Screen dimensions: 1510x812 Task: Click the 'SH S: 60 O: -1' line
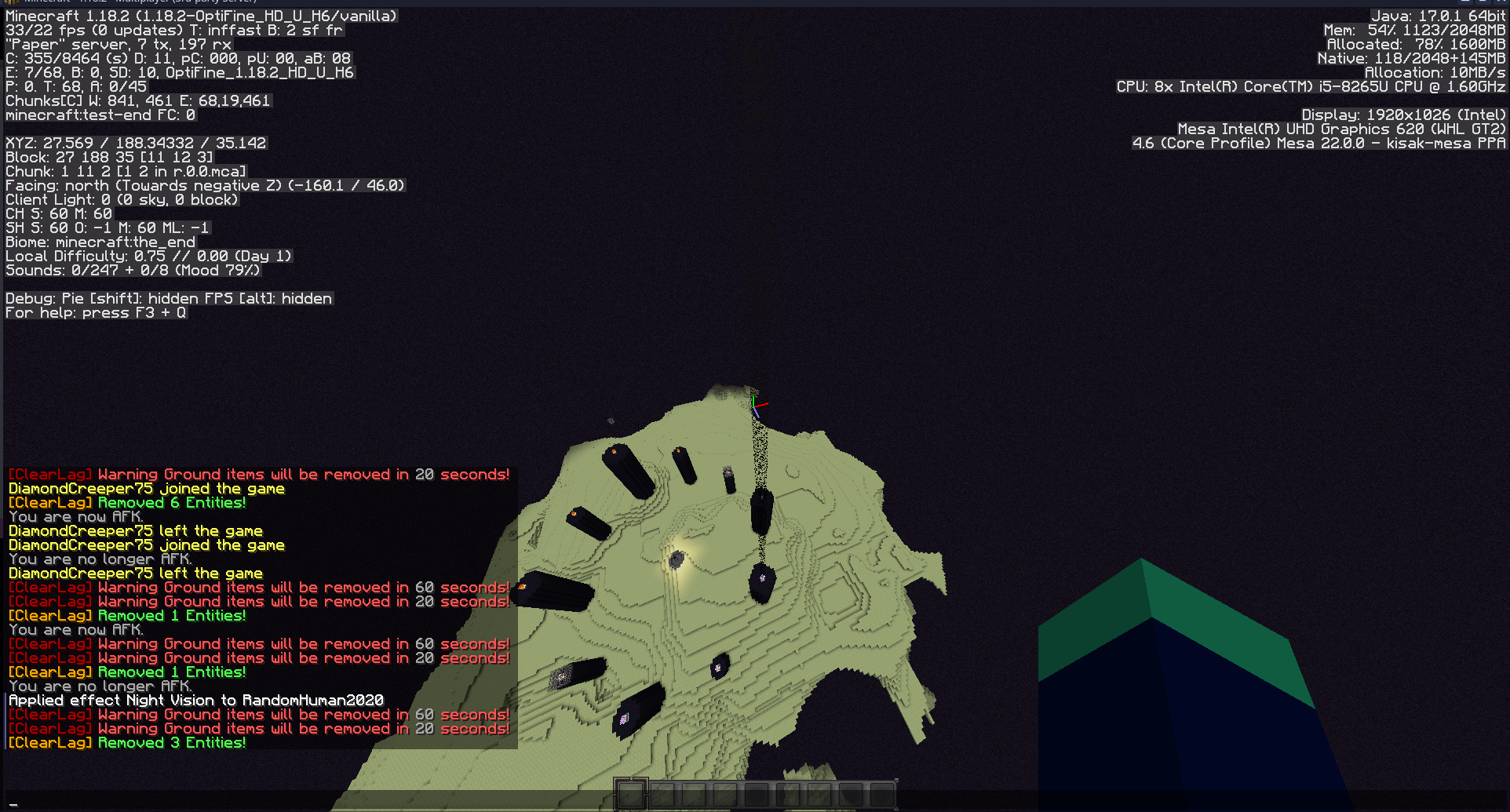(108, 228)
